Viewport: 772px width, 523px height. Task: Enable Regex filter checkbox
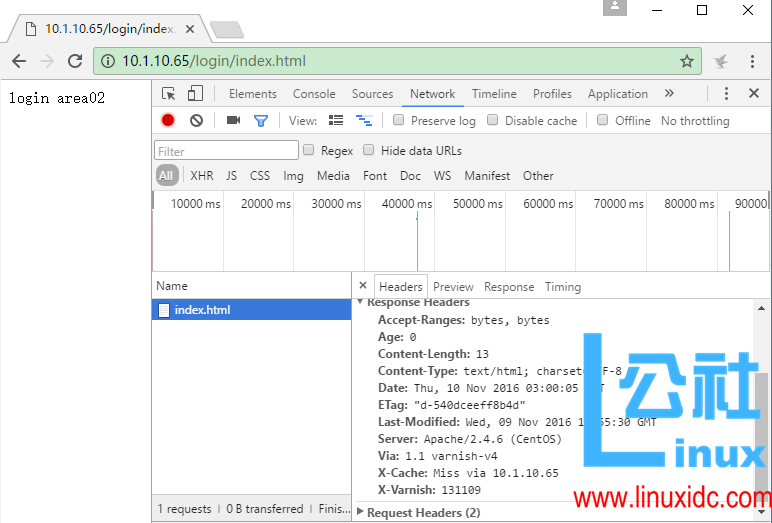point(309,150)
